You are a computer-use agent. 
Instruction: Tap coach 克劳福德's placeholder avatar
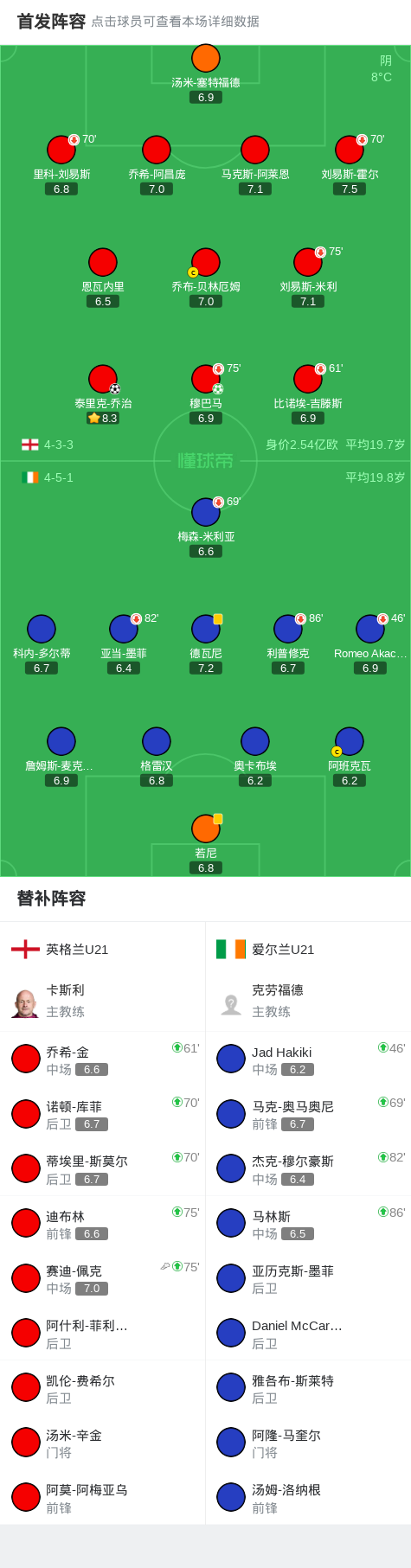[231, 1003]
